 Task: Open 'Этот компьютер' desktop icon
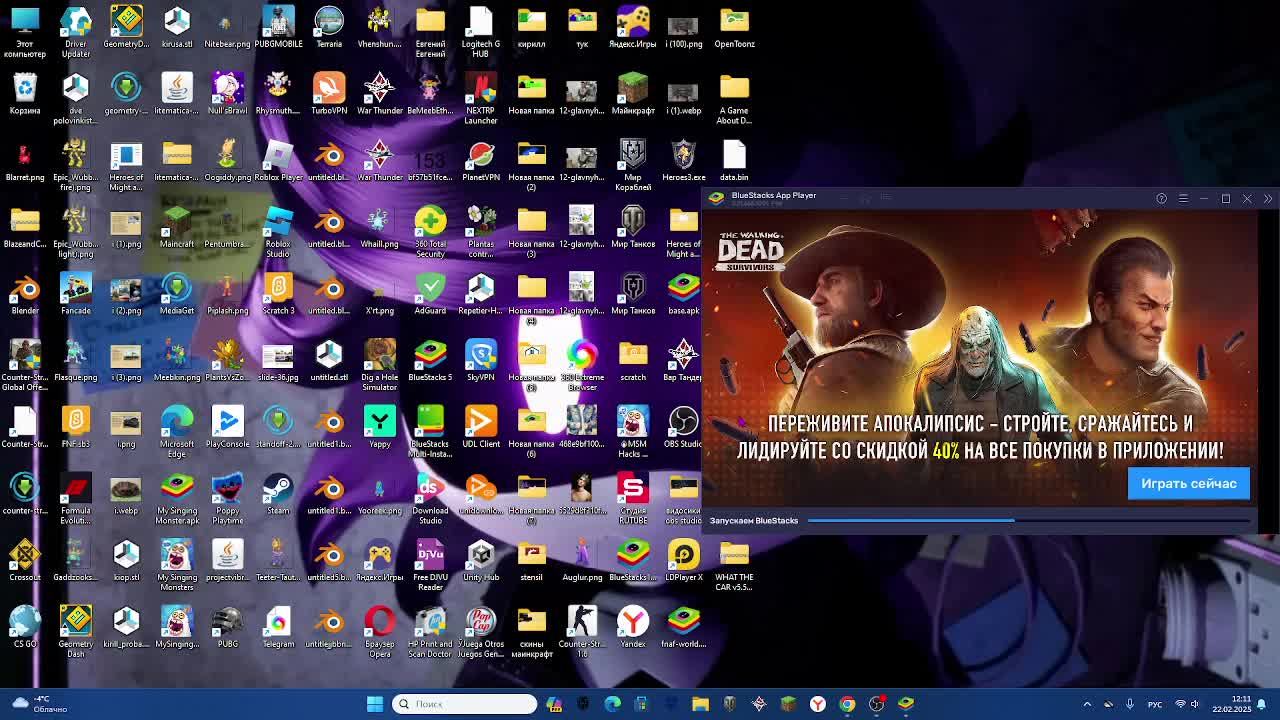[25, 32]
